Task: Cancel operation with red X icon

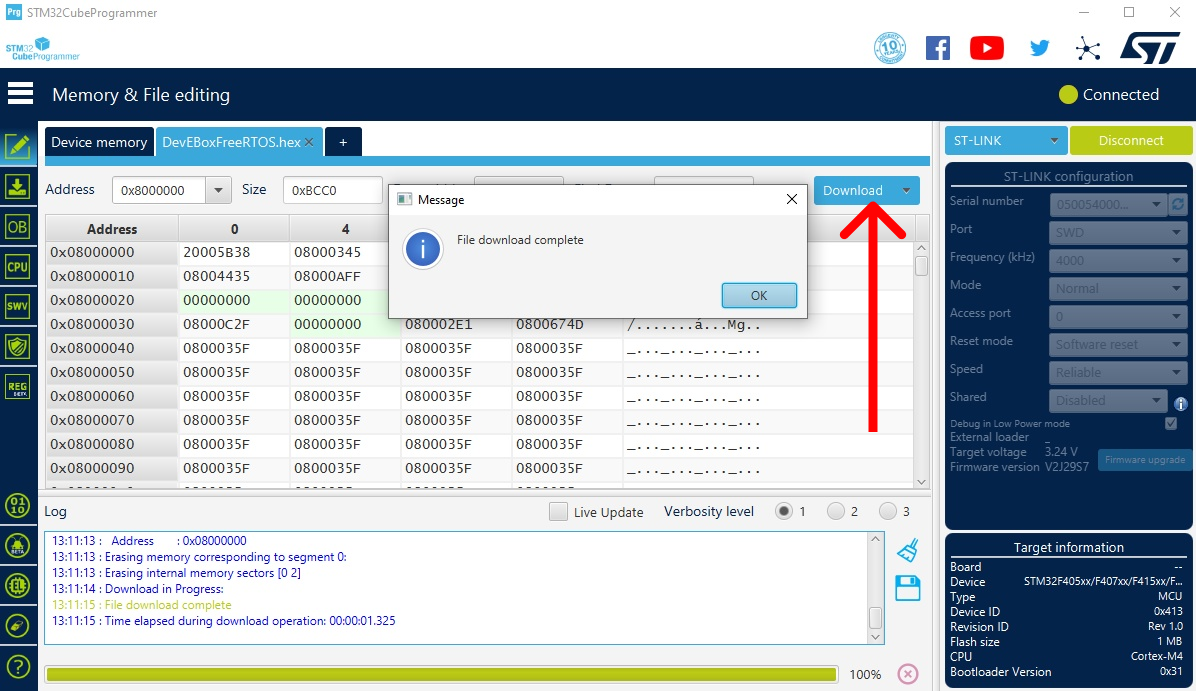Action: click(908, 673)
